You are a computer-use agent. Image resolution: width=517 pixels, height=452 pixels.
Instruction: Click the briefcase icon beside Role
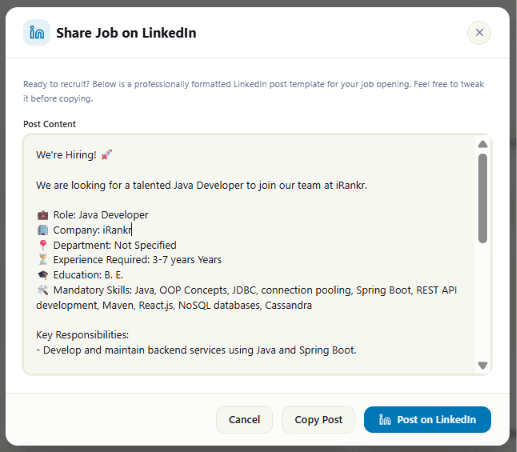[x=43, y=215]
